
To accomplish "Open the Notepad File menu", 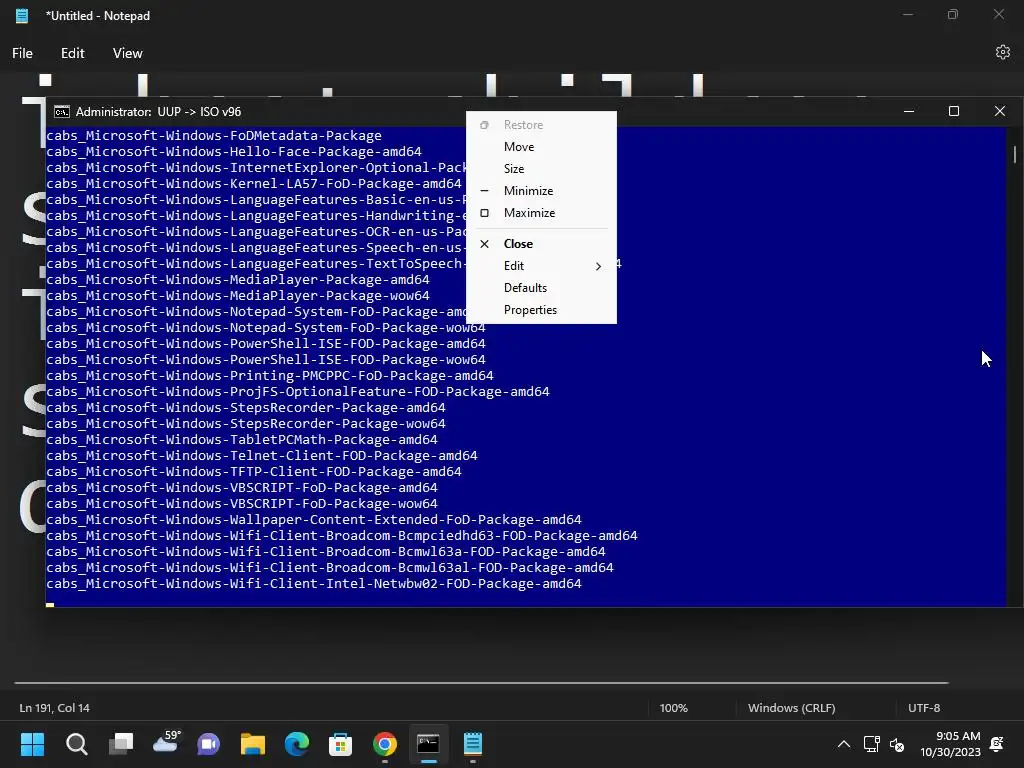I will (x=22, y=53).
